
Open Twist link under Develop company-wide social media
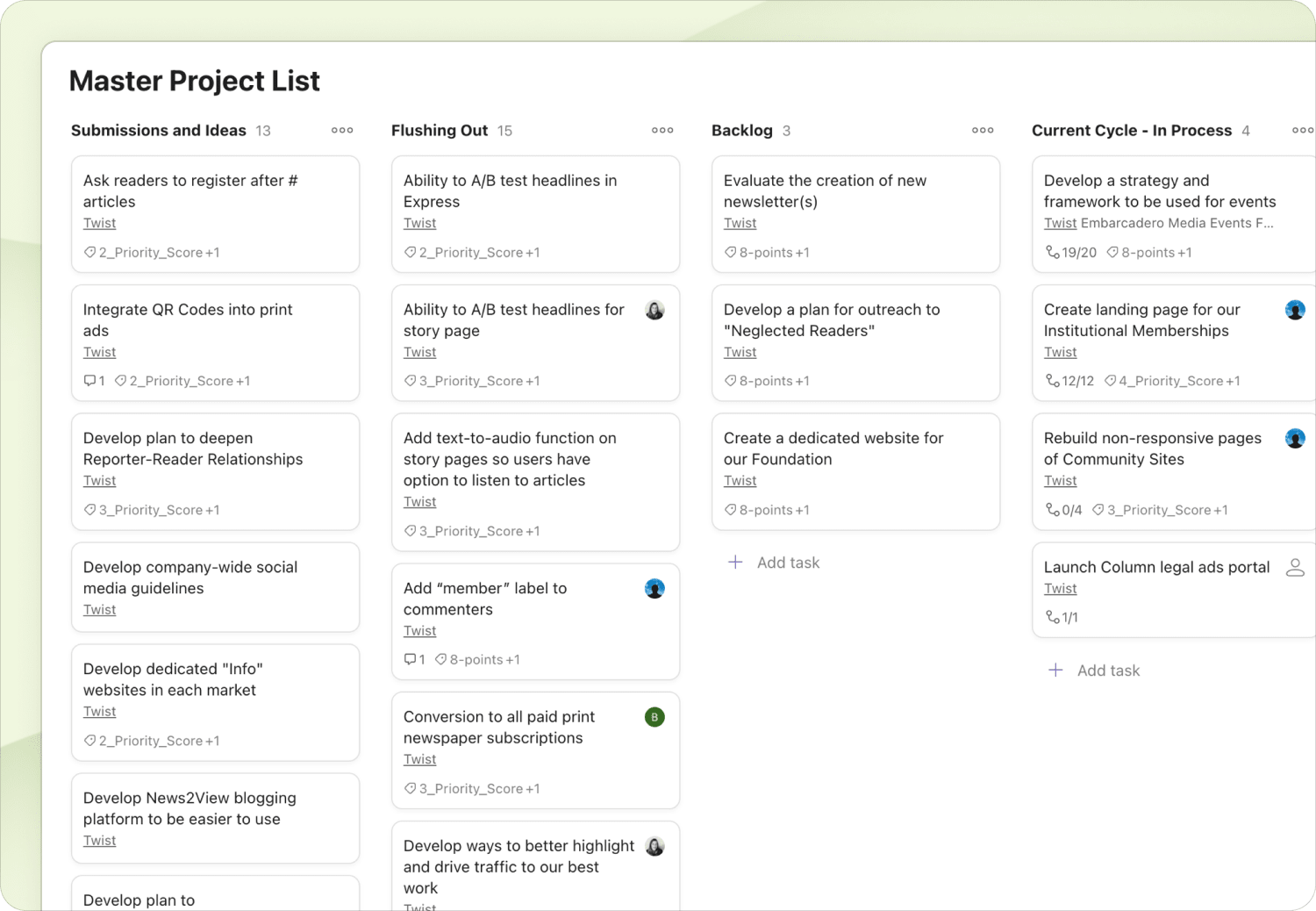[x=99, y=610]
